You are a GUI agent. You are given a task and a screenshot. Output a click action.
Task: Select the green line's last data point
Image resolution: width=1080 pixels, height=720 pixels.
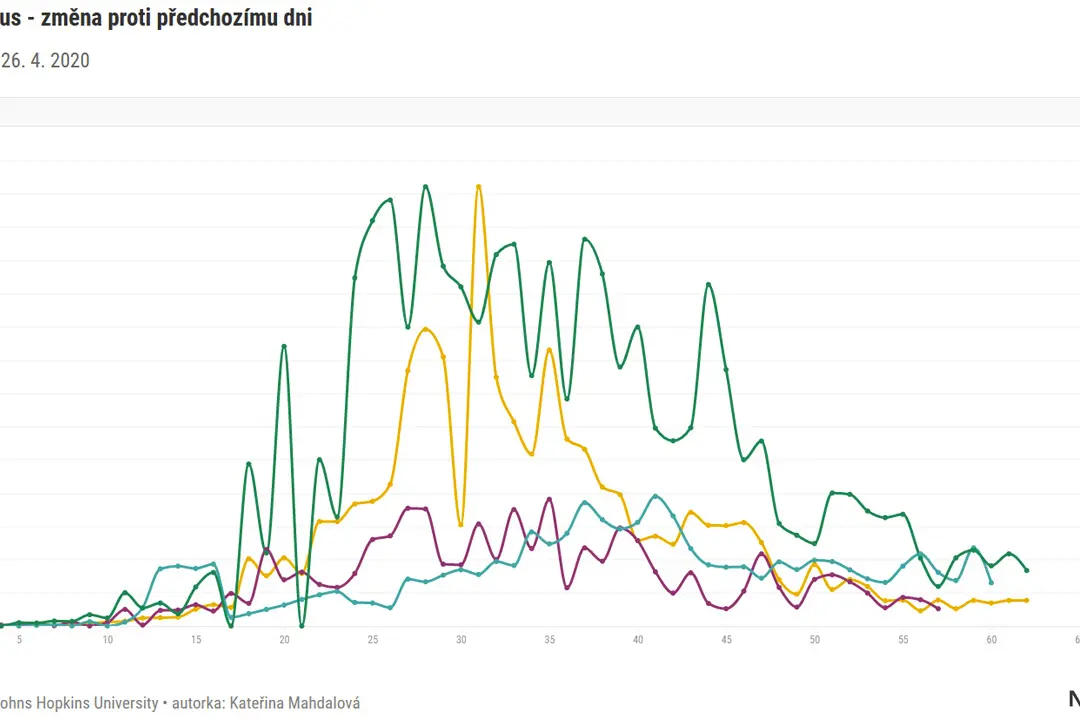[x=1027, y=570]
